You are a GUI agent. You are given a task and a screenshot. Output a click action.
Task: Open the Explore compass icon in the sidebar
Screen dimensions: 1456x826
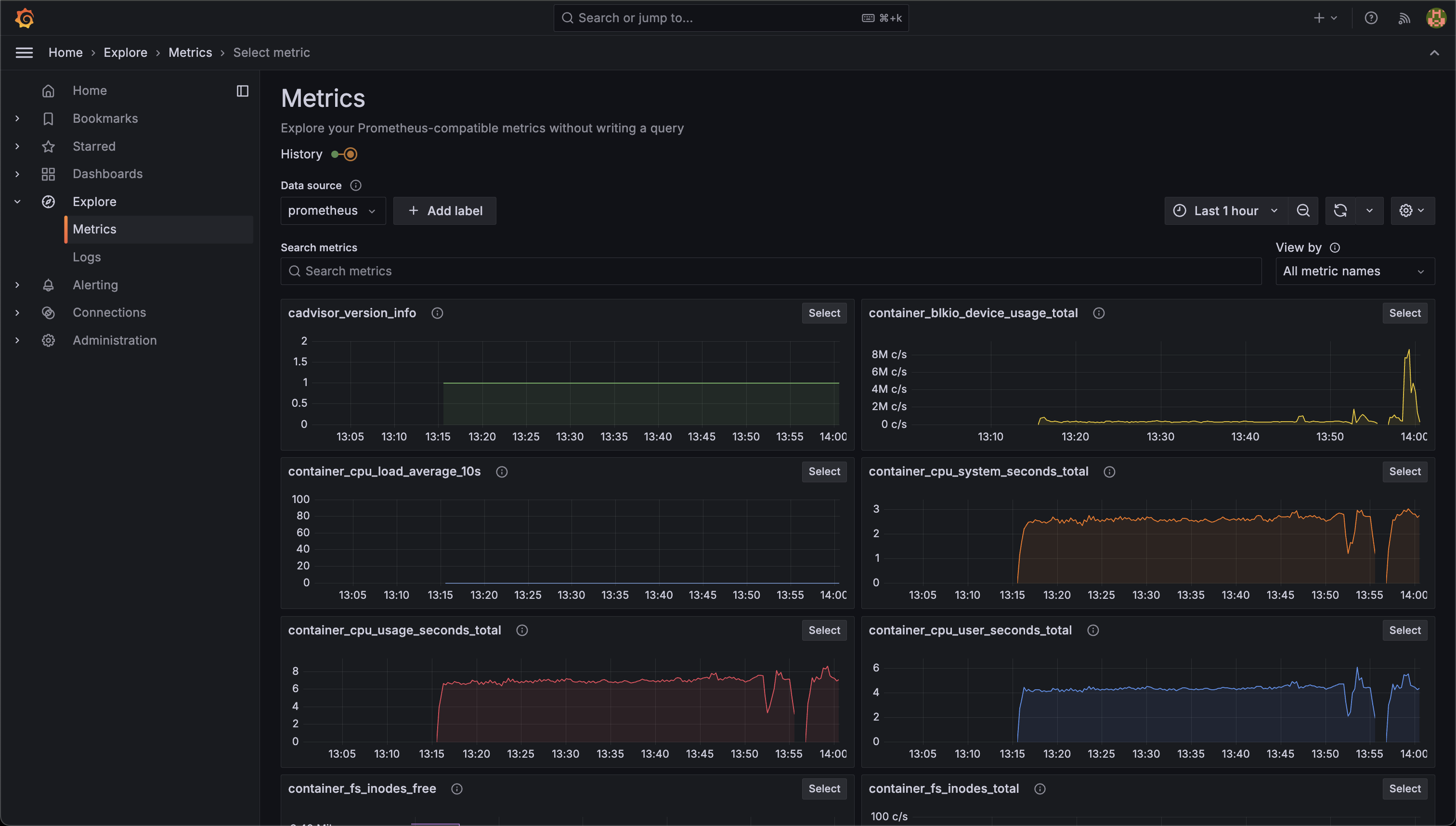tap(49, 201)
